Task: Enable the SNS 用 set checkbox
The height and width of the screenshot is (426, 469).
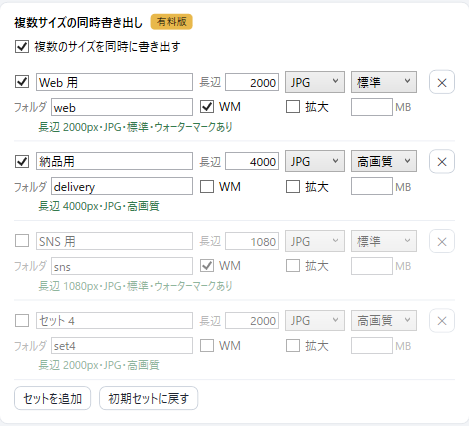Action: pyautogui.click(x=22, y=241)
